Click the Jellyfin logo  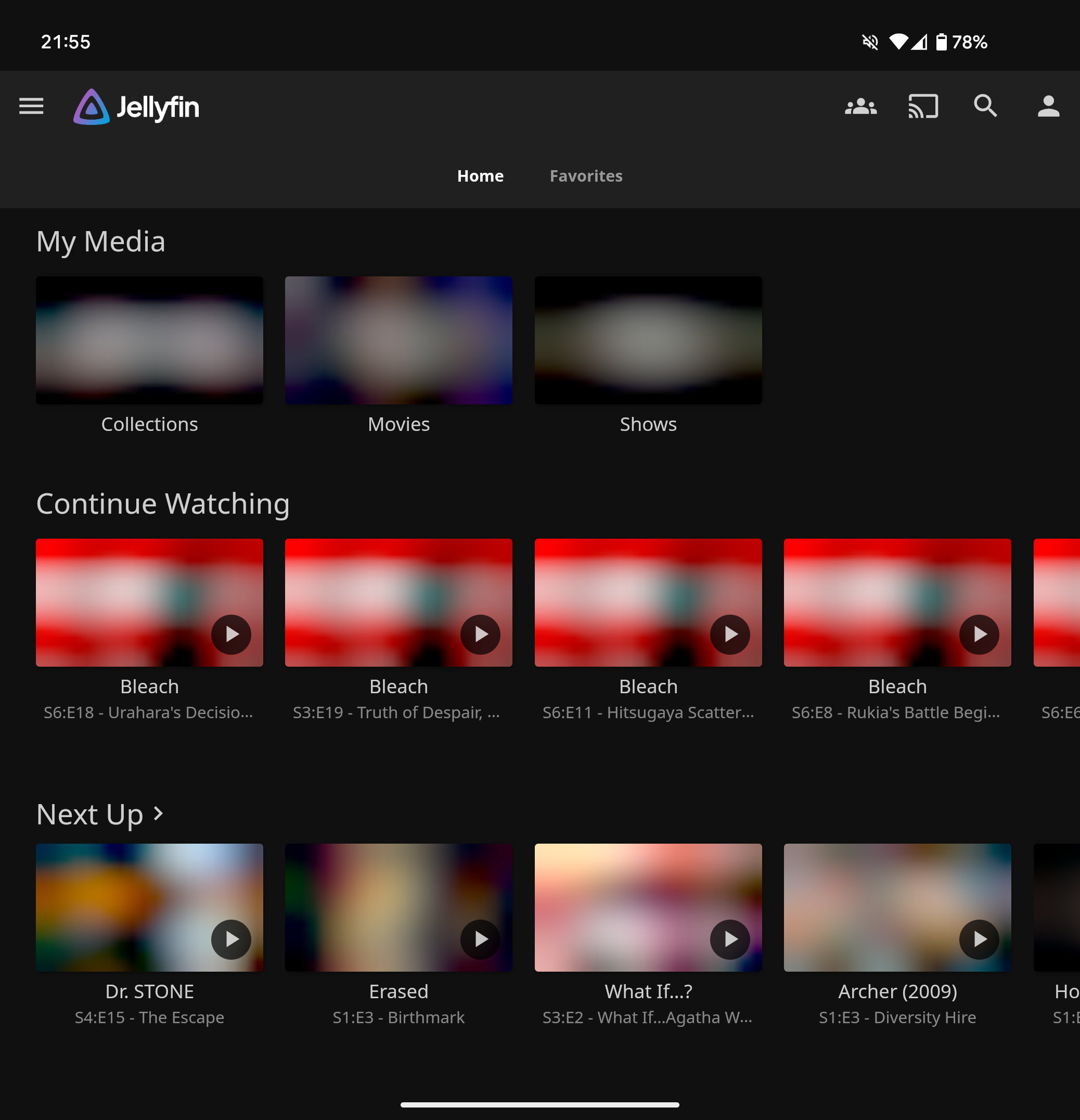[x=136, y=107]
